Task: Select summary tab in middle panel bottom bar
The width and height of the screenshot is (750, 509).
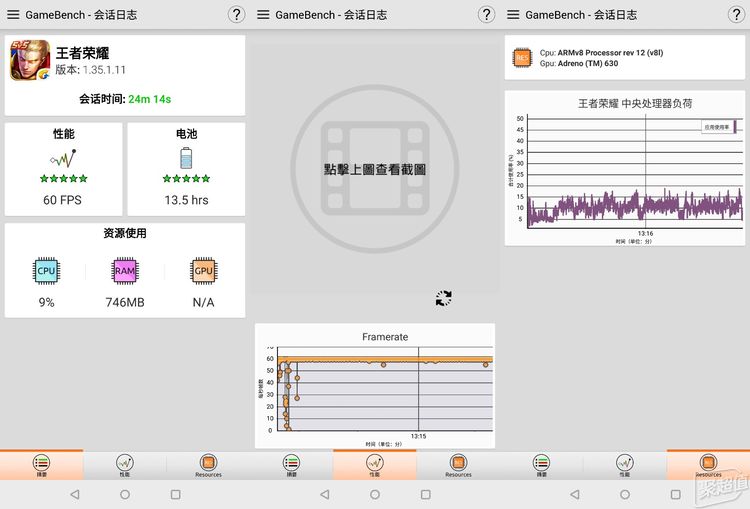Action: pos(292,465)
